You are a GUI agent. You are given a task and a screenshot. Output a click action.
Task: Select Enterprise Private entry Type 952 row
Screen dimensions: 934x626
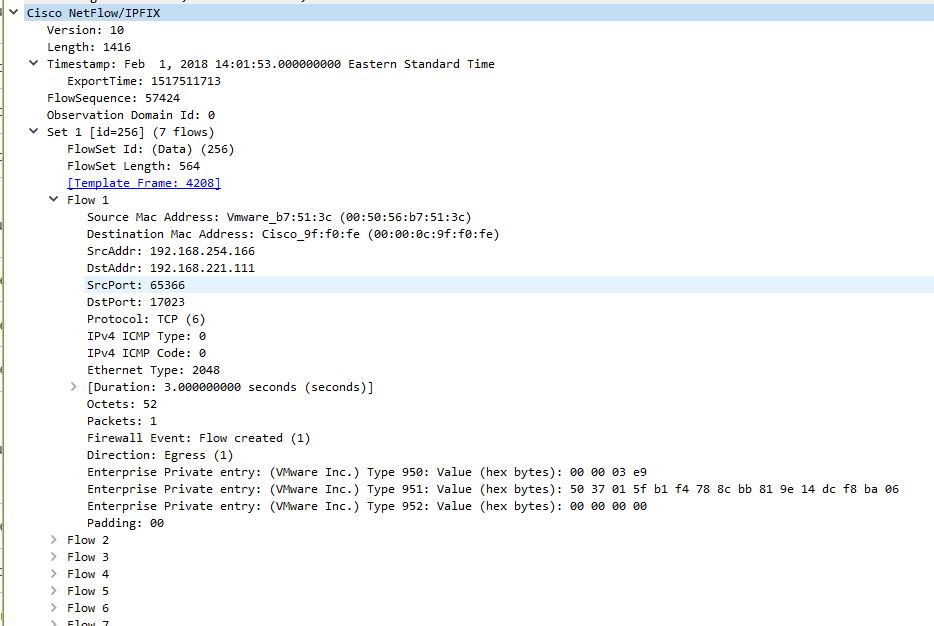coord(366,506)
